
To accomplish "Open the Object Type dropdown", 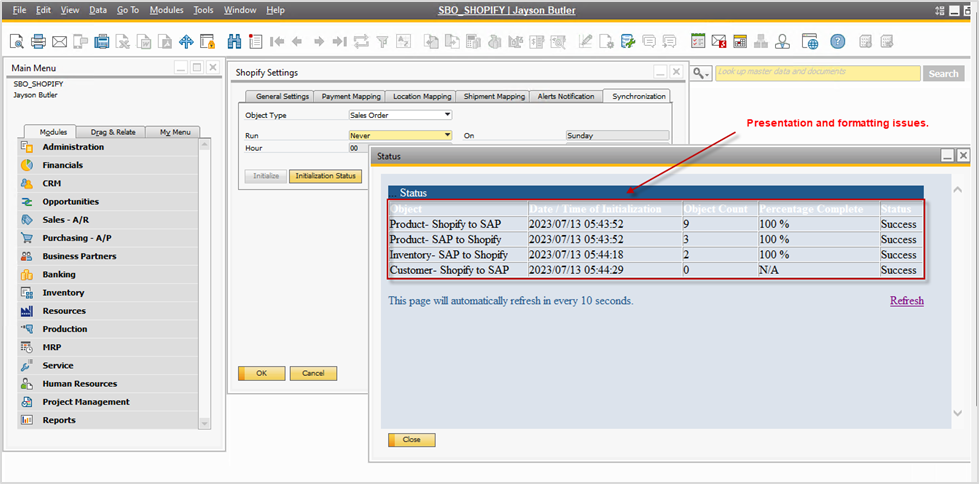I will pyautogui.click(x=447, y=115).
